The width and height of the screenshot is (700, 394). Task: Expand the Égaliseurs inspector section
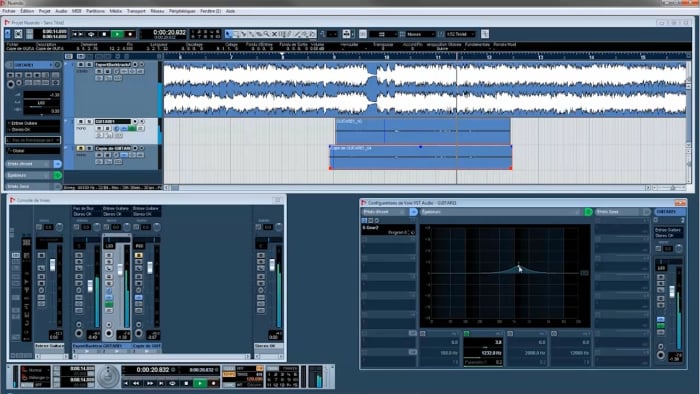[x=28, y=175]
